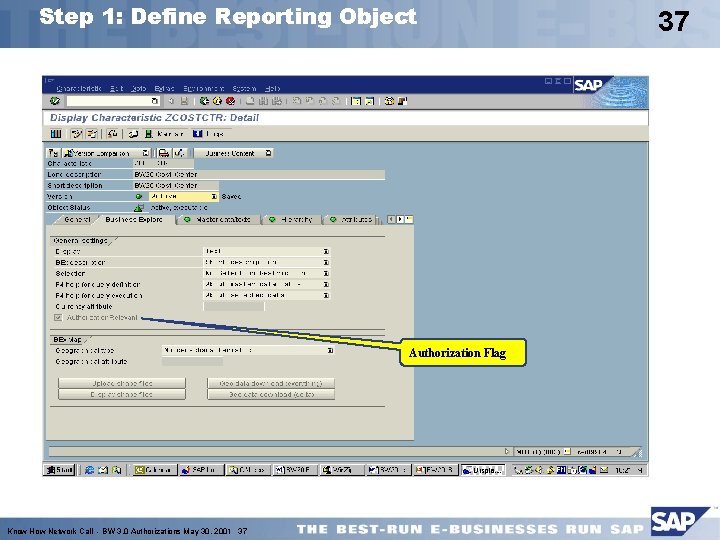Open the Selection dropdown
The width and height of the screenshot is (720, 540).
tap(326, 273)
